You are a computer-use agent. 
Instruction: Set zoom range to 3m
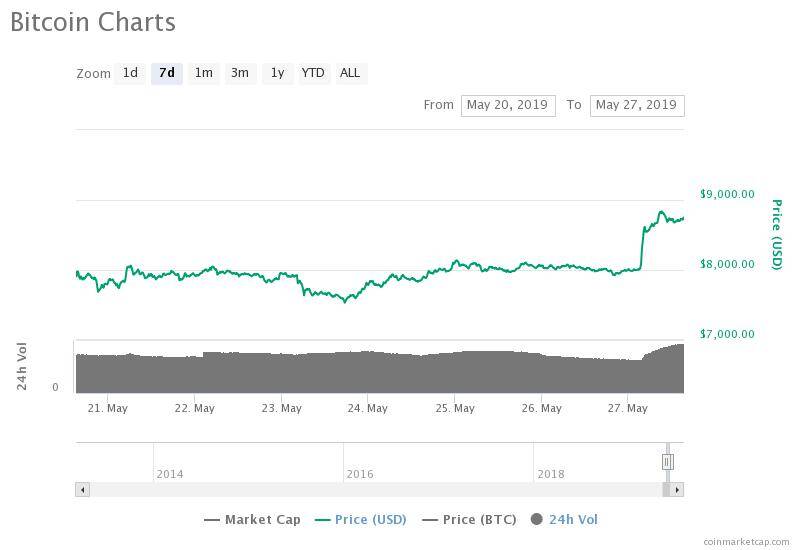240,73
